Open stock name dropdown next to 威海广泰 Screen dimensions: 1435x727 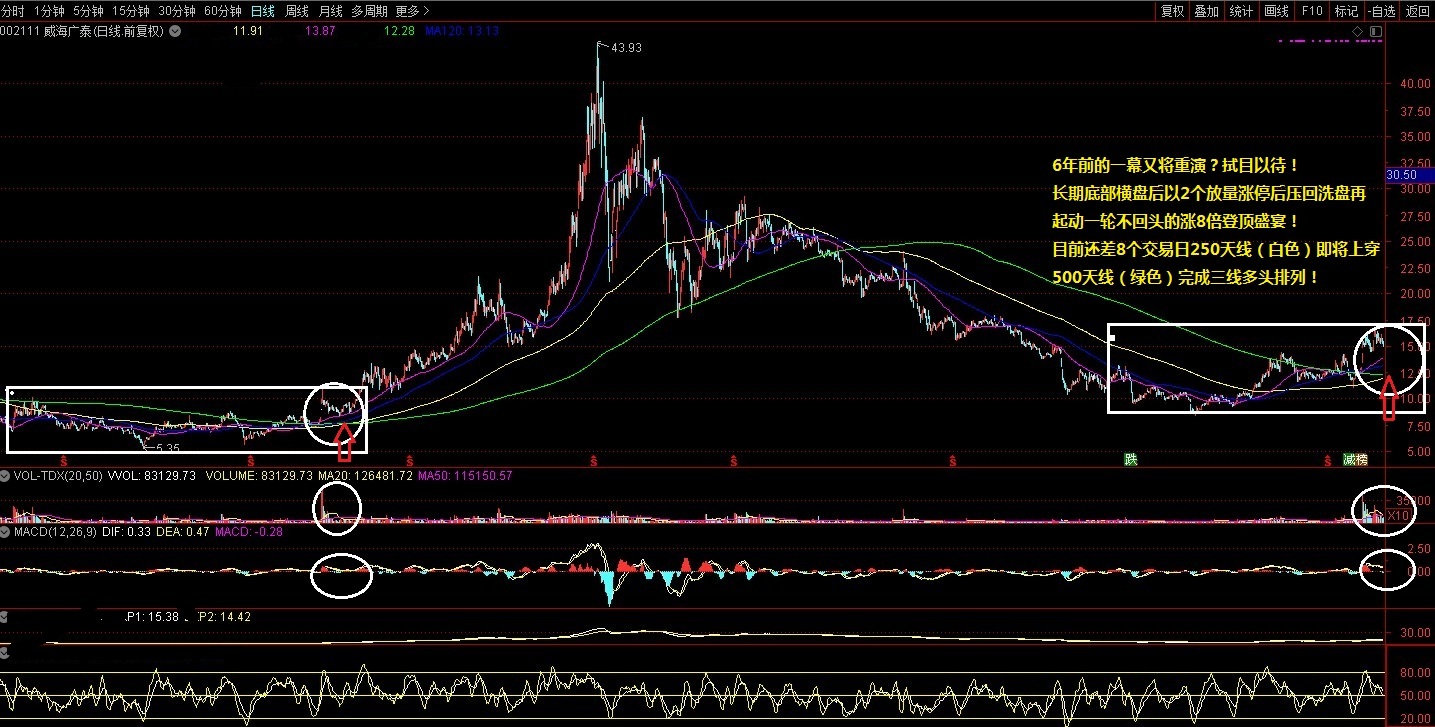tap(175, 31)
